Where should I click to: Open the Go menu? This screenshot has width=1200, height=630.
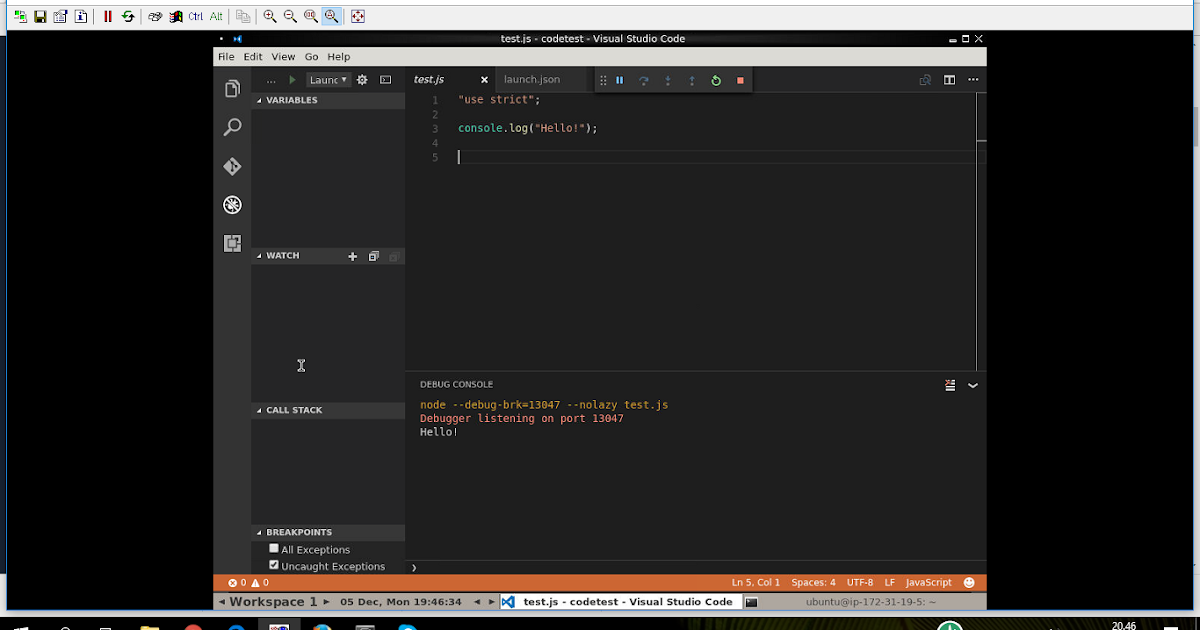pyautogui.click(x=312, y=57)
